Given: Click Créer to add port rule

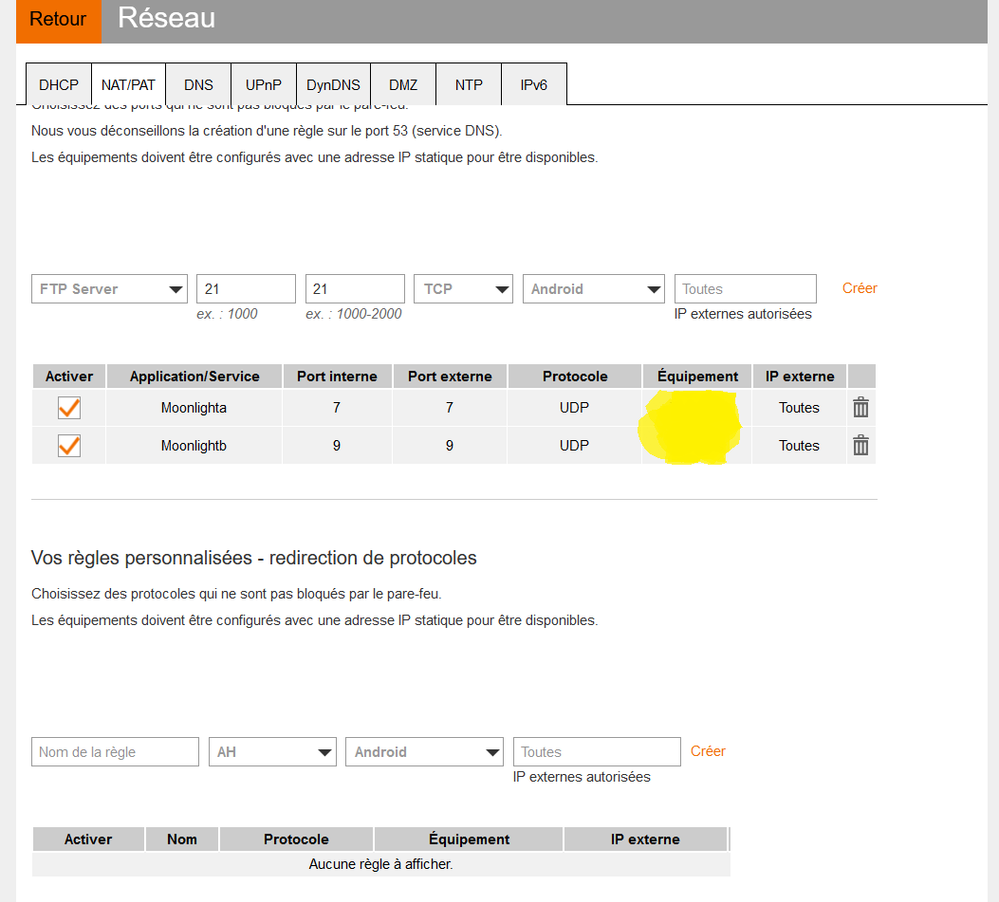Looking at the screenshot, I should (859, 288).
